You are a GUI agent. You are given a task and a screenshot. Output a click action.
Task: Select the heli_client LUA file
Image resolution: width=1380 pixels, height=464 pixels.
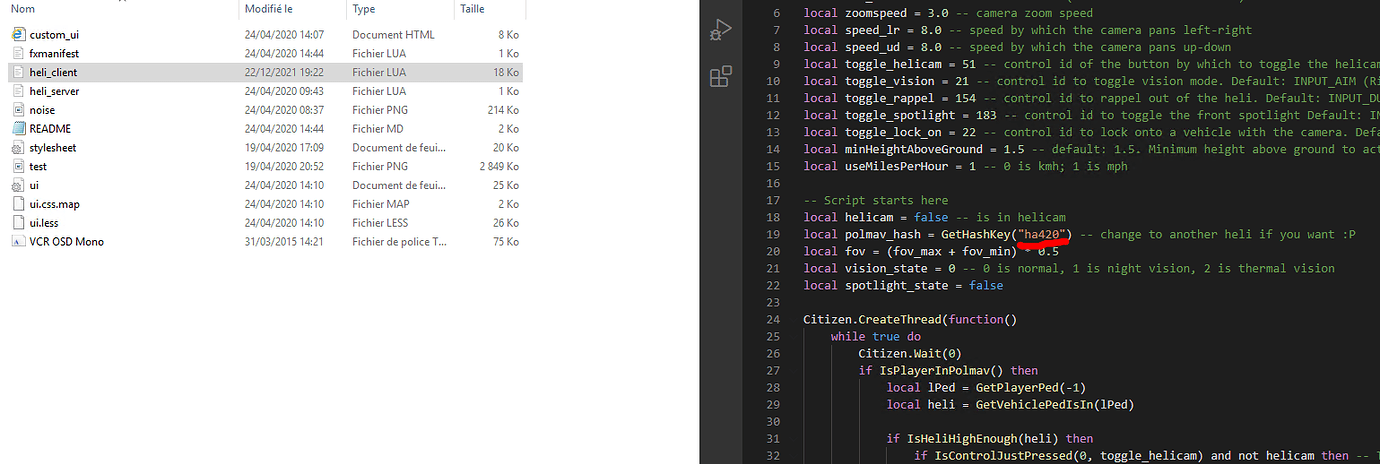53,72
